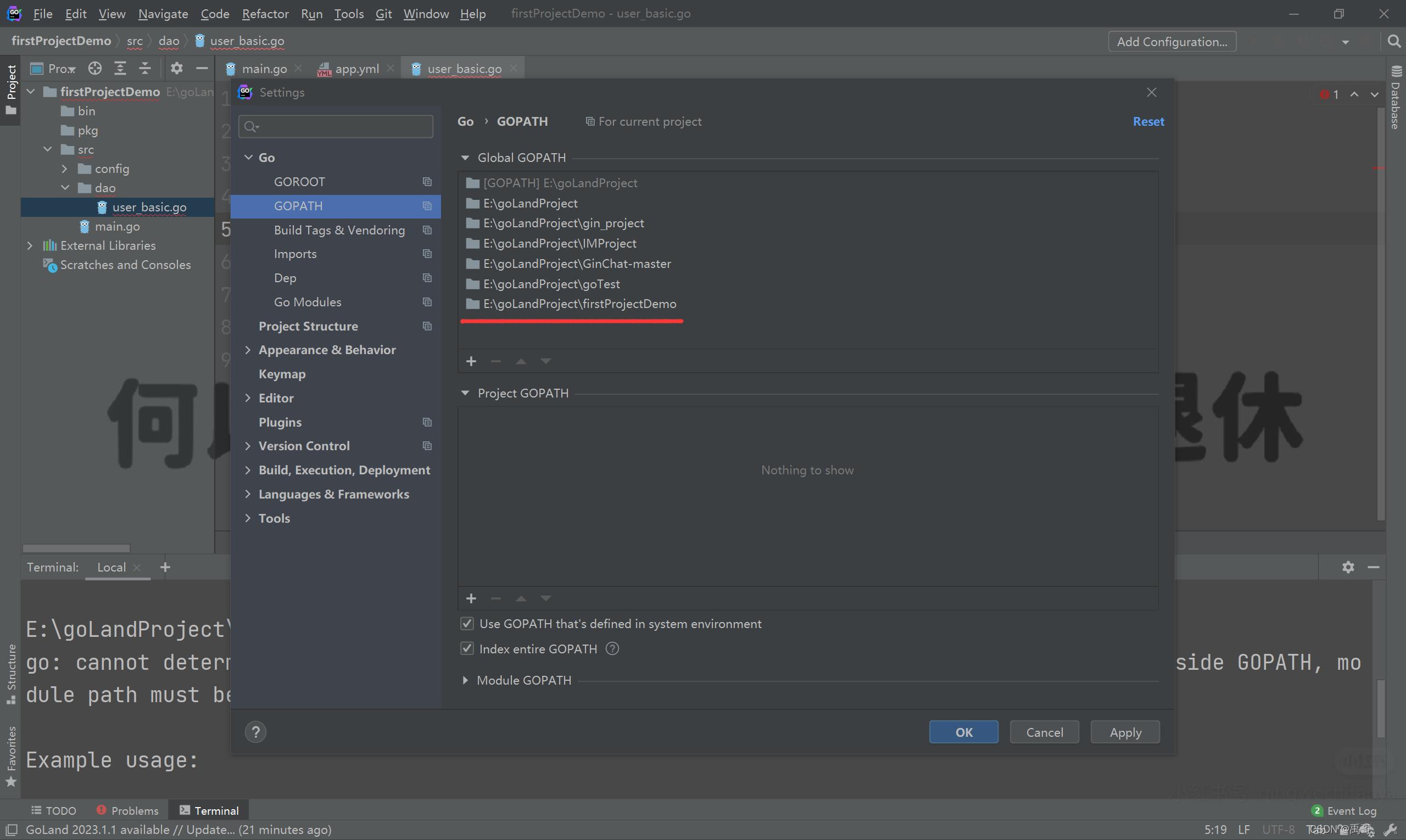Click project-level icon beside GOROOT
This screenshot has width=1406, height=840.
coord(427,182)
